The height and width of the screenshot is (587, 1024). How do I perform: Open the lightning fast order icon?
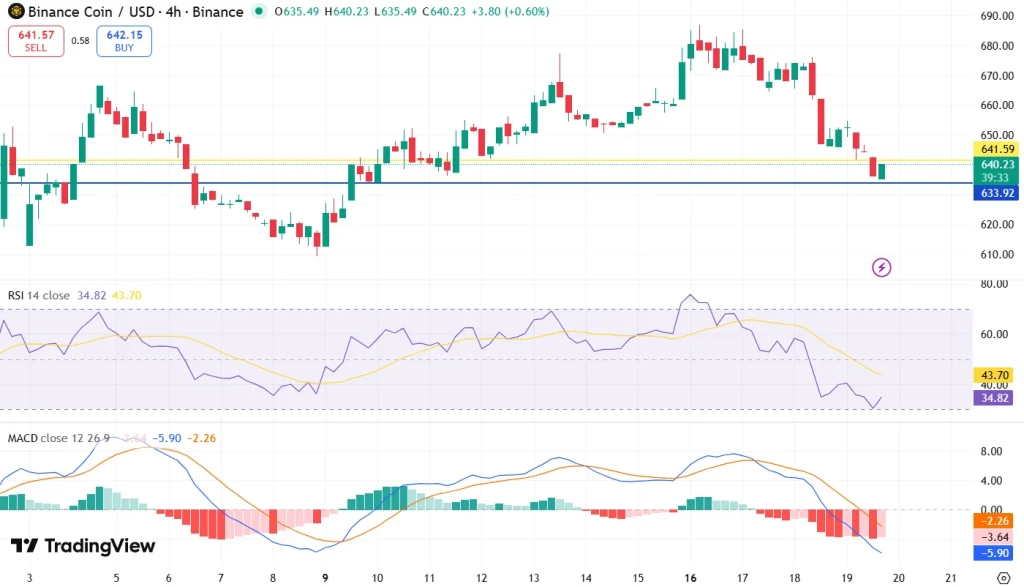(x=883, y=267)
